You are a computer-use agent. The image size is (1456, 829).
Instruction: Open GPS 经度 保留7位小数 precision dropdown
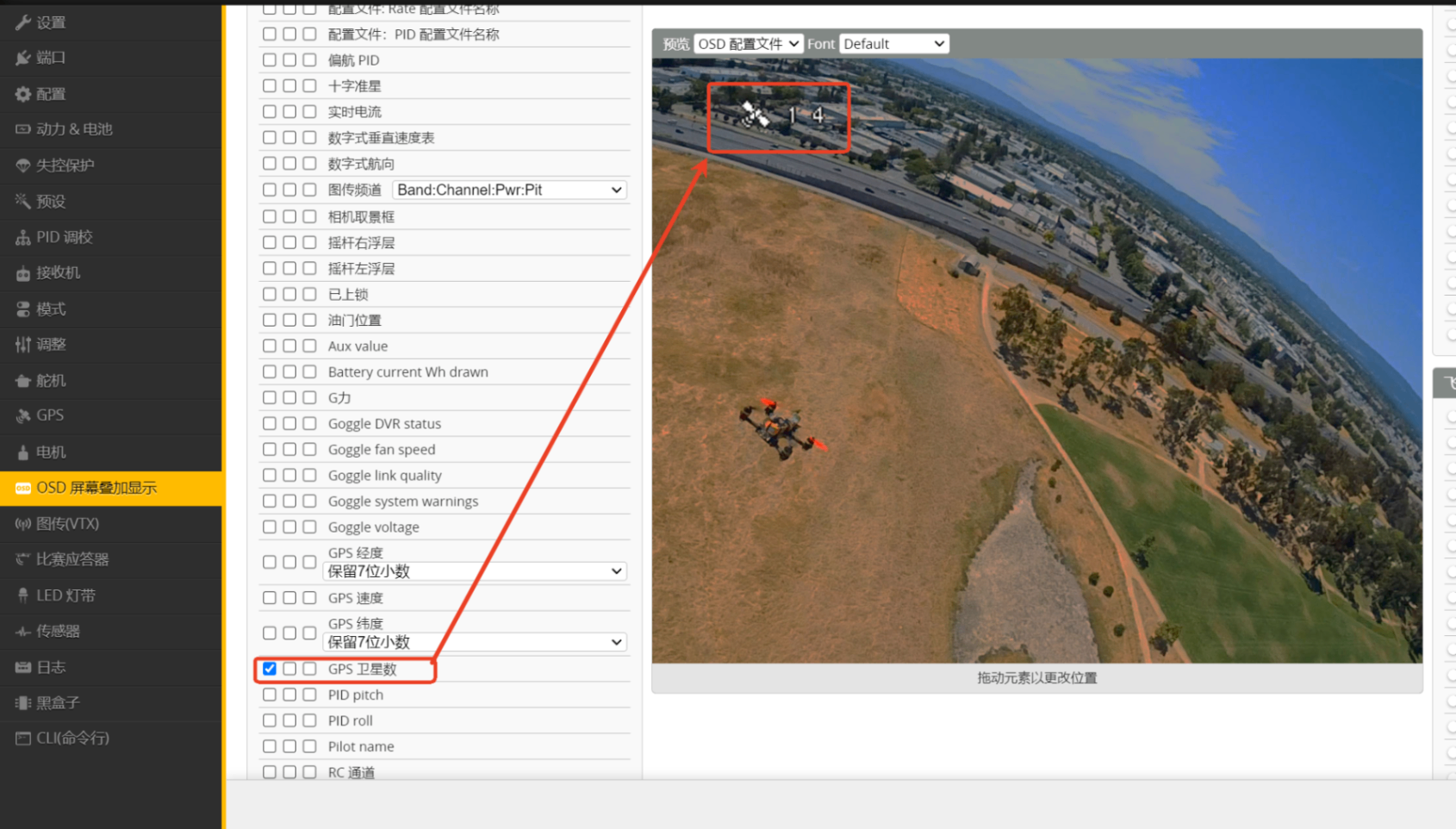click(475, 571)
